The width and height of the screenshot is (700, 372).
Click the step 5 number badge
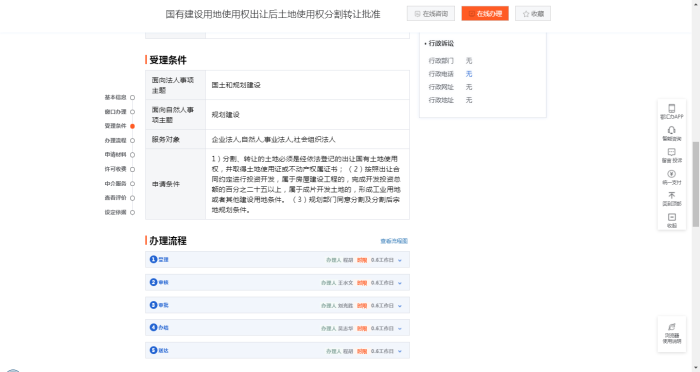pyautogui.click(x=153, y=350)
